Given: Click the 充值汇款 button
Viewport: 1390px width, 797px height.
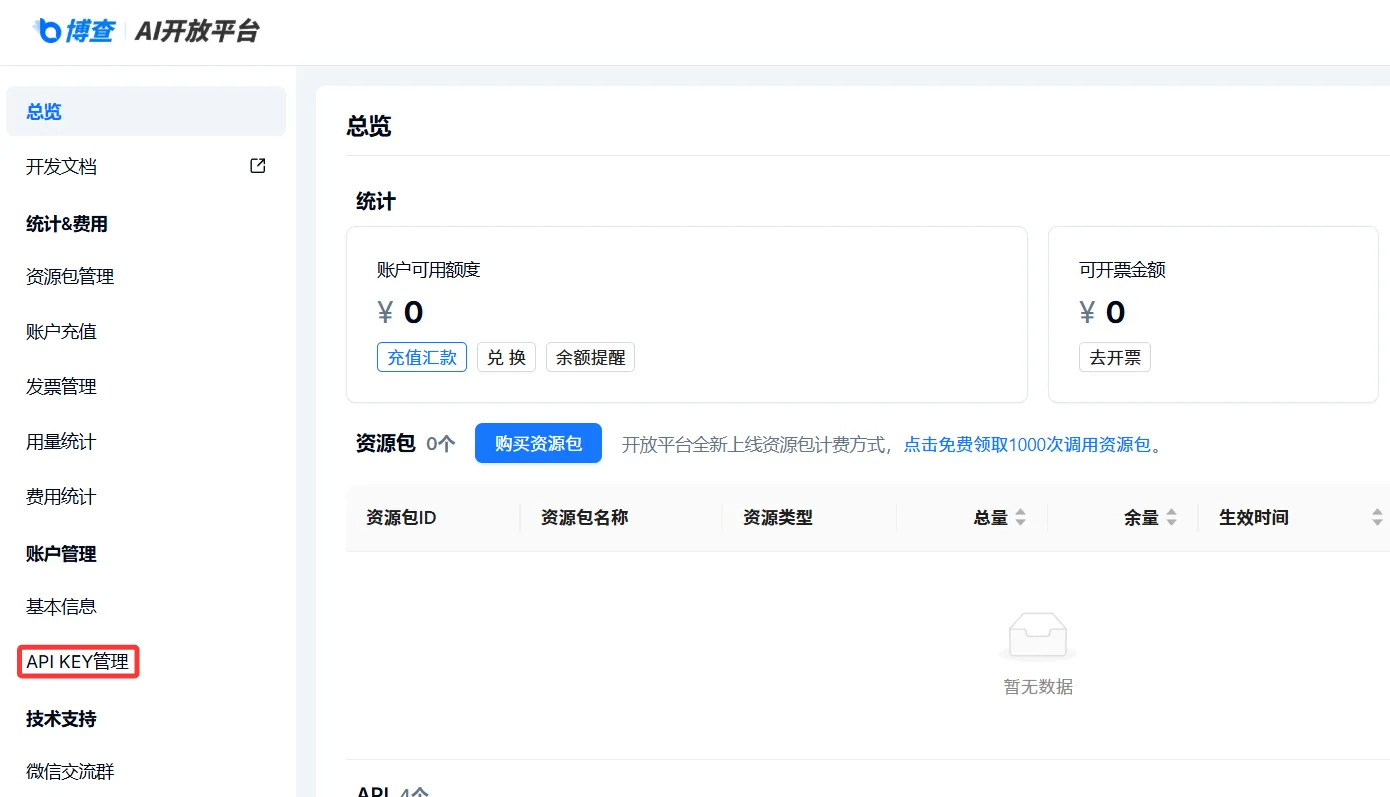Looking at the screenshot, I should (421, 357).
